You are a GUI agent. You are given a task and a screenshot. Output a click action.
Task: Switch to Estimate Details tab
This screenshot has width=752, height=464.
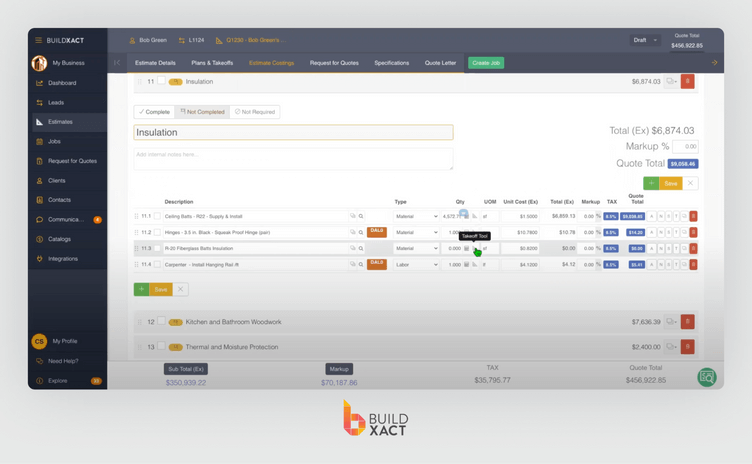[155, 63]
